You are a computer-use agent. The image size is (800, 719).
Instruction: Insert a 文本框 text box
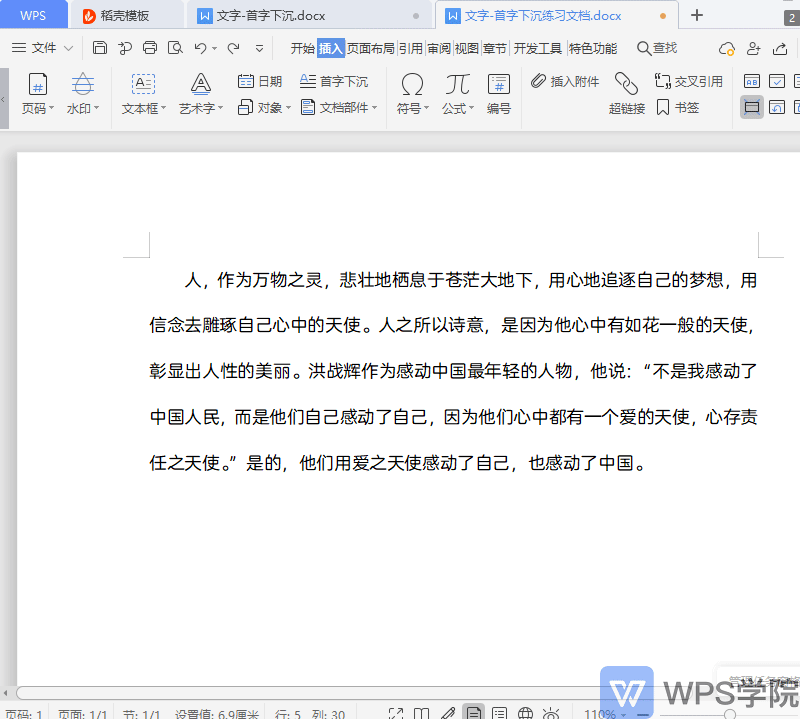tap(143, 93)
